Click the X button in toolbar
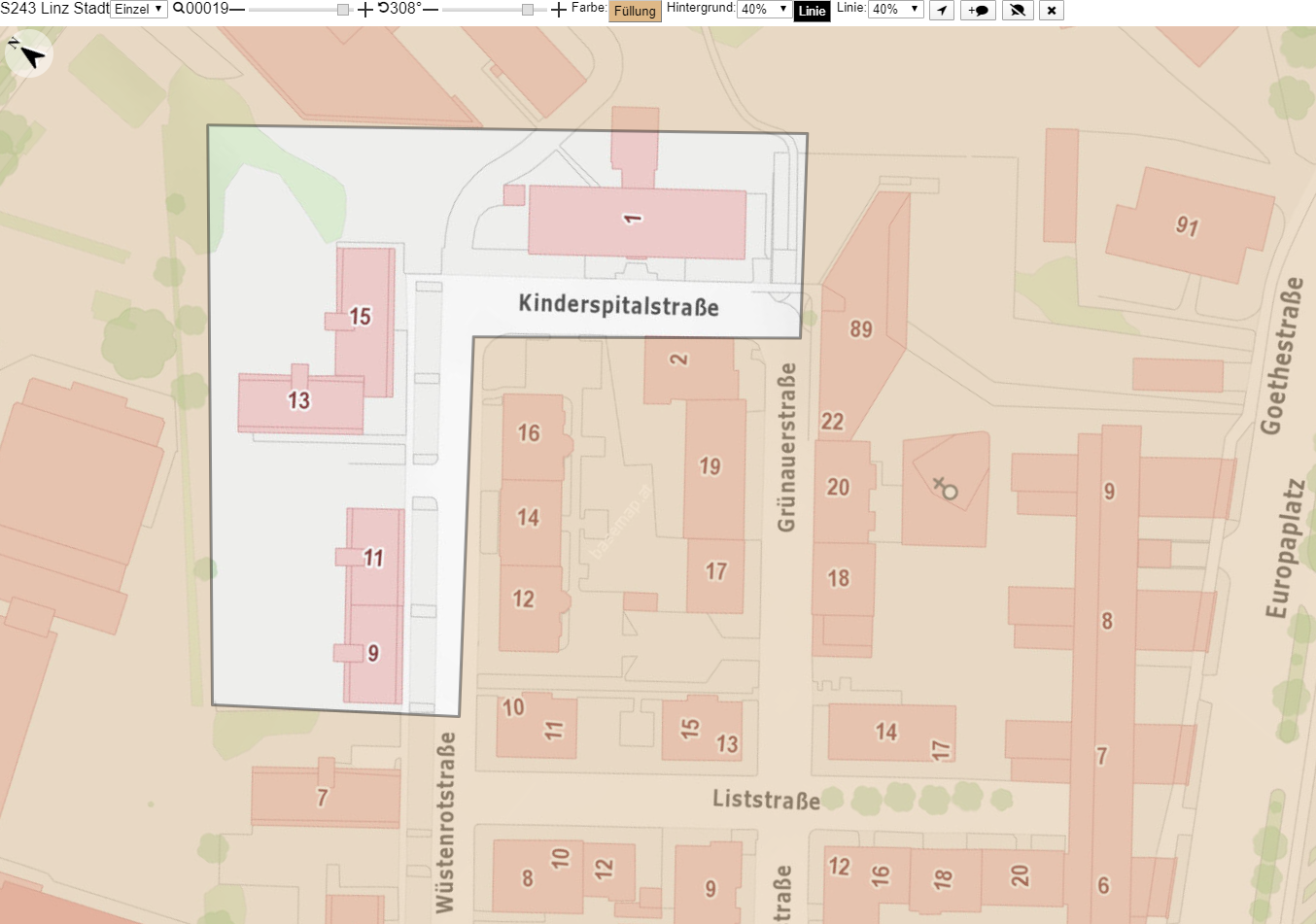Viewport: 1316px width, 924px height. [x=1052, y=10]
